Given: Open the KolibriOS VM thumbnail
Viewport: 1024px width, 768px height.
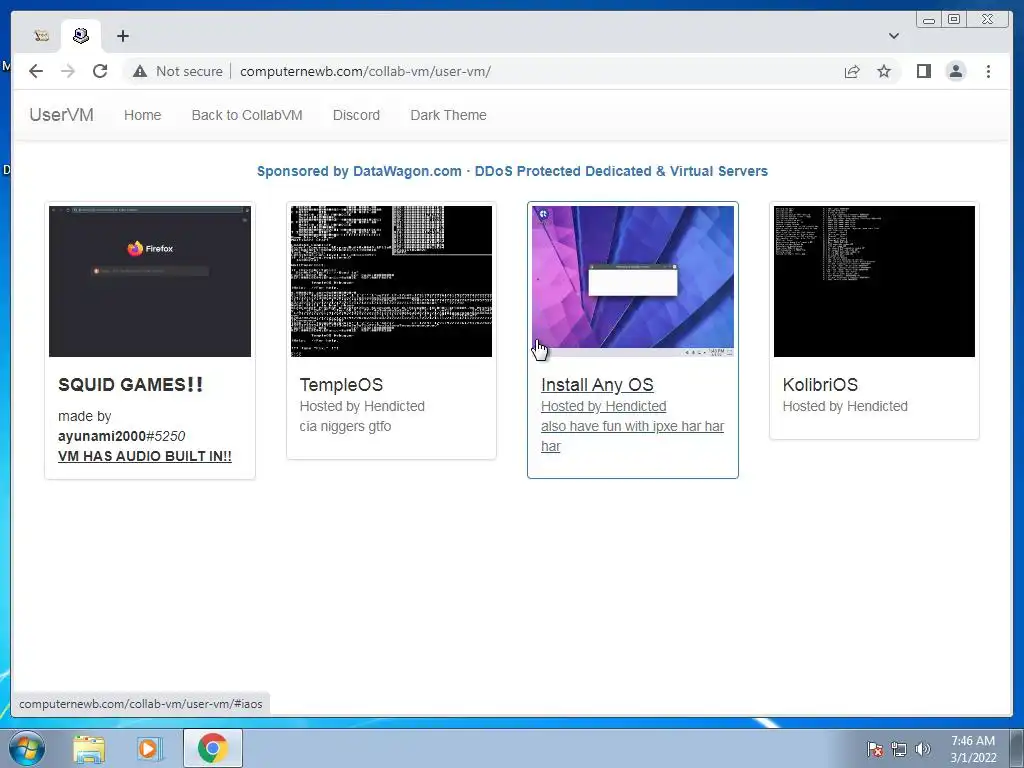Looking at the screenshot, I should click(874, 281).
